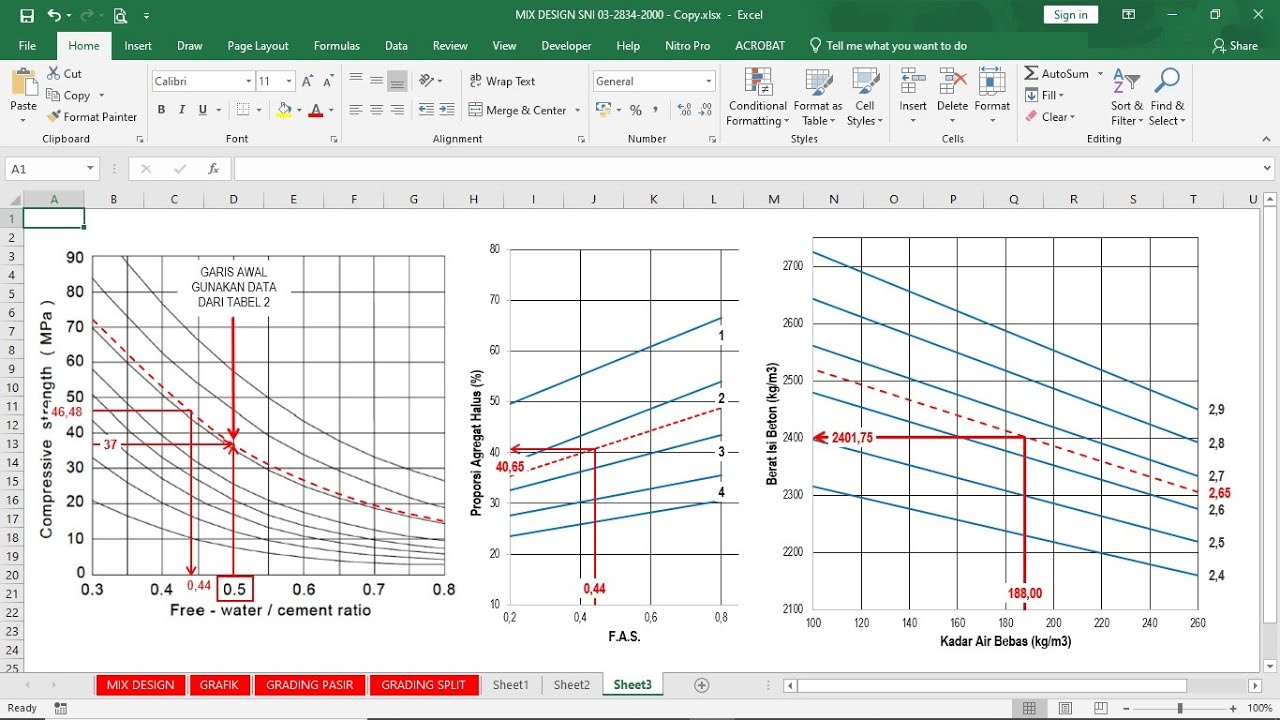
Task: Toggle bold formatting
Action: pos(161,110)
